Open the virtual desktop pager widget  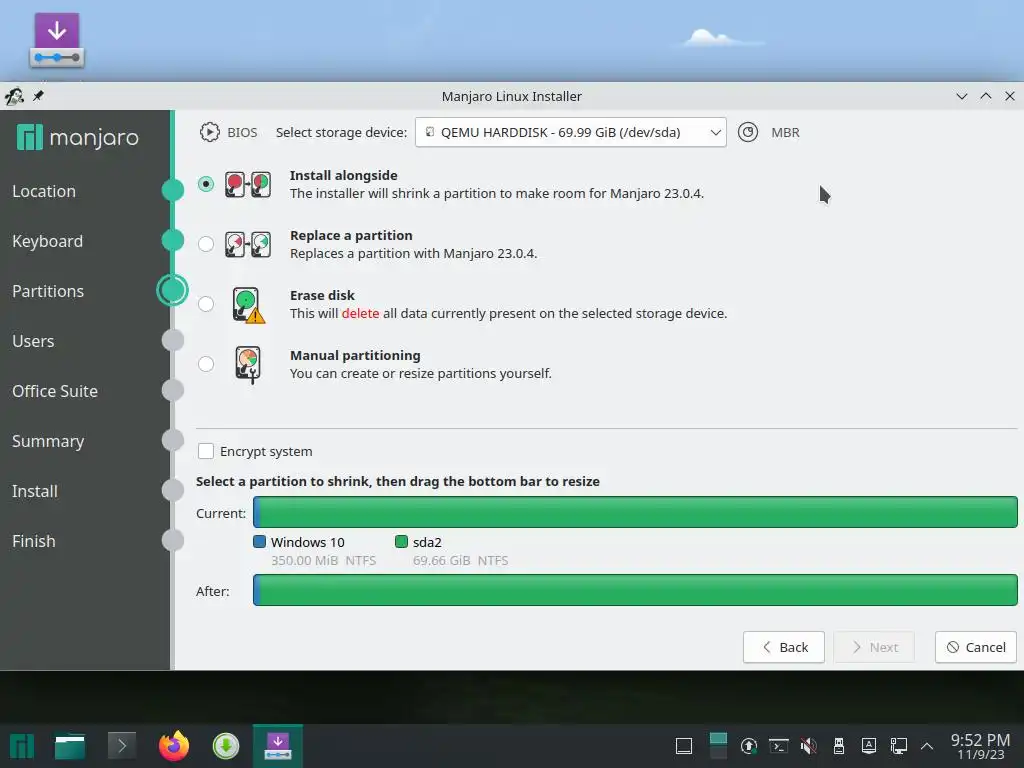coord(718,746)
